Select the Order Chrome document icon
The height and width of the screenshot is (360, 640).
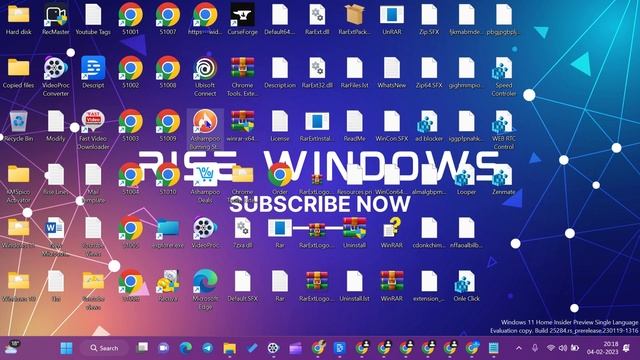pos(280,179)
